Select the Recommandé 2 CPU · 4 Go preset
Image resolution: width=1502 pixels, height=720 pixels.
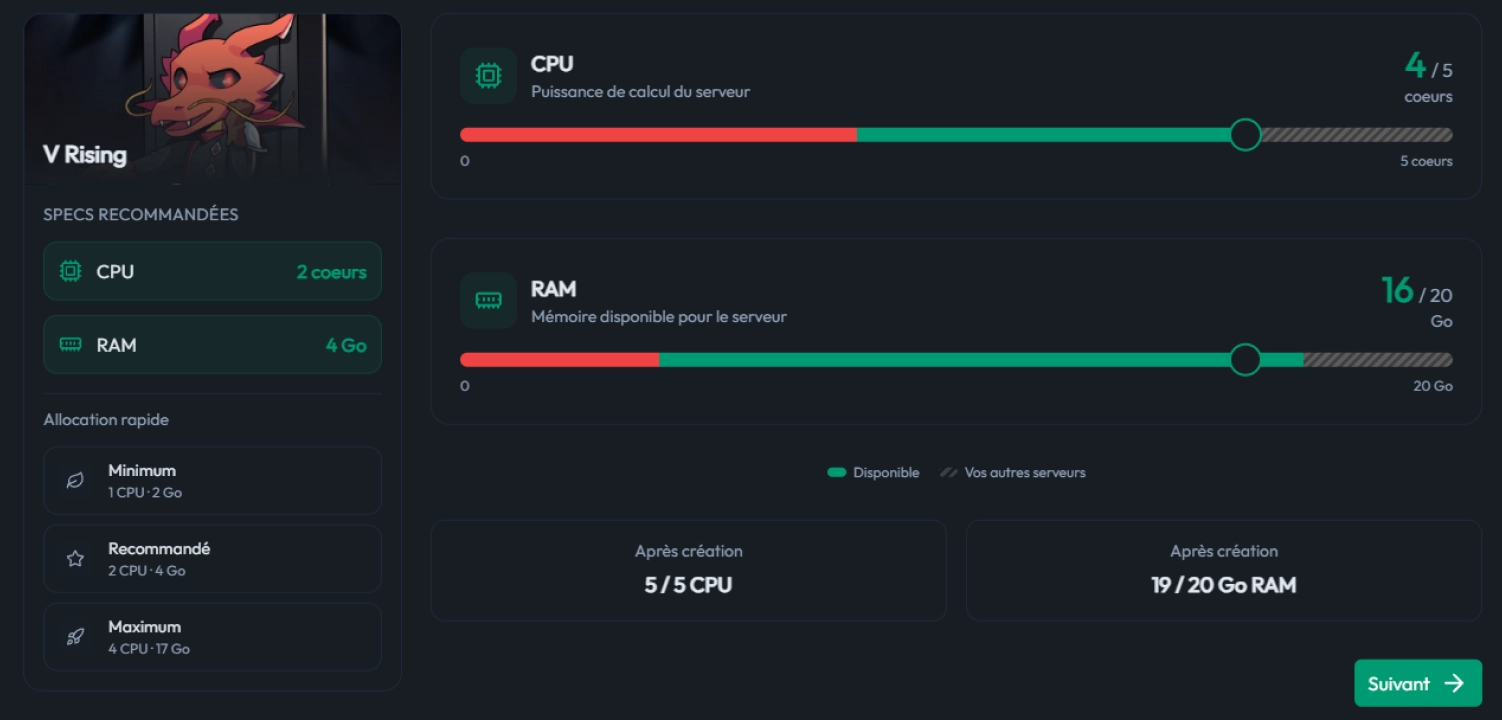[212, 559]
